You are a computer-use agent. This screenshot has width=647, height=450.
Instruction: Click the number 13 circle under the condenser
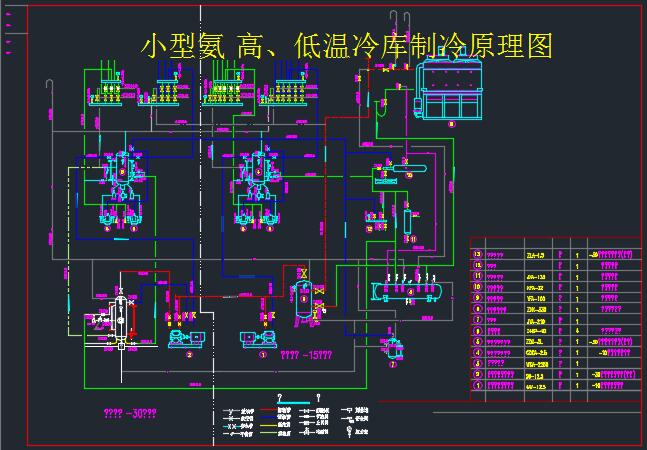(452, 124)
